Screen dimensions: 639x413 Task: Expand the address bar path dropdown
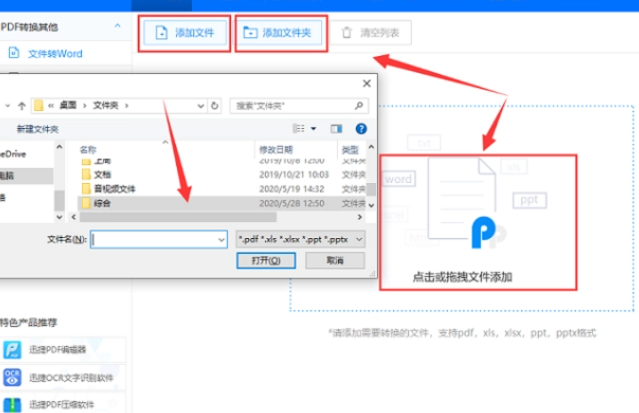point(201,106)
